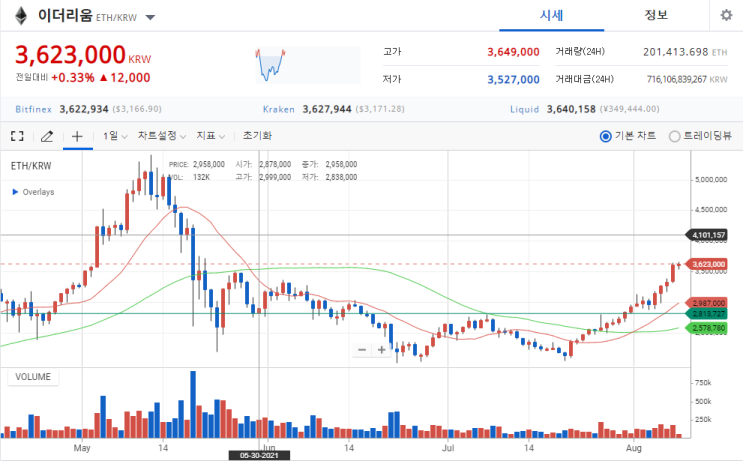Click the 5,000,000 price axis label

coord(711,180)
